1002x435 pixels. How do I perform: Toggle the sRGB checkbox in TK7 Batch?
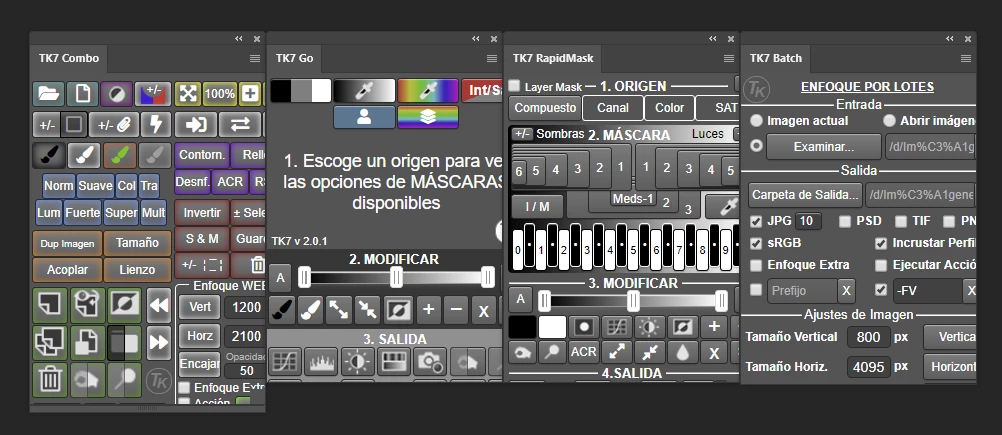coord(756,243)
